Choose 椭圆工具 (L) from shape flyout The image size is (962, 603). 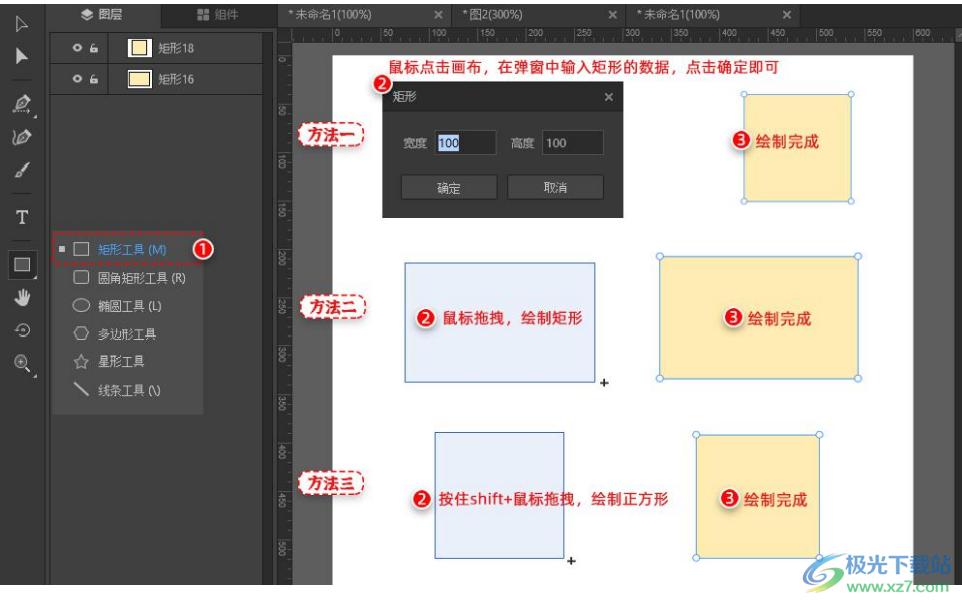(128, 306)
